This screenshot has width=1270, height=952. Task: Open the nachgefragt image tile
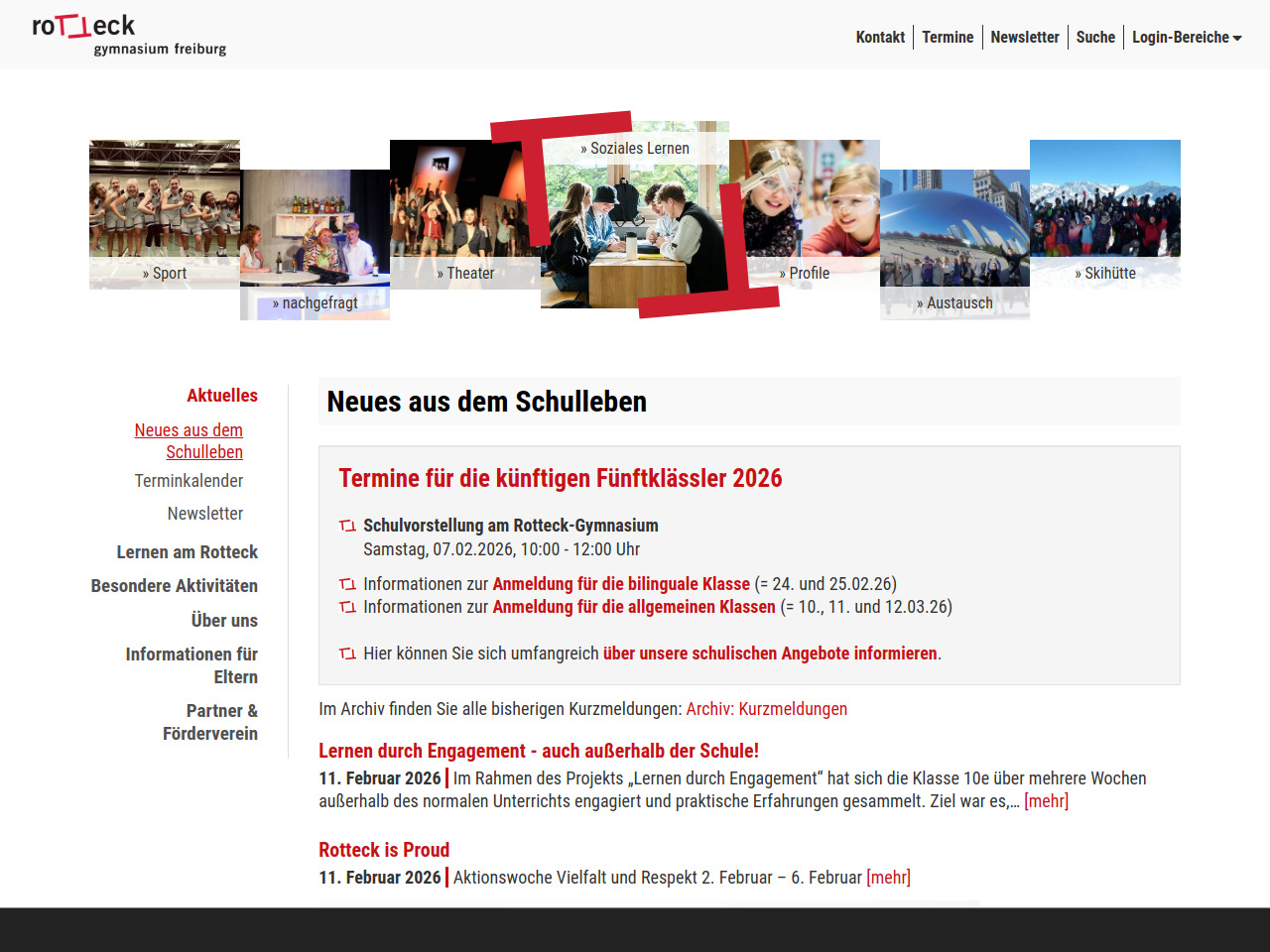[x=315, y=243]
